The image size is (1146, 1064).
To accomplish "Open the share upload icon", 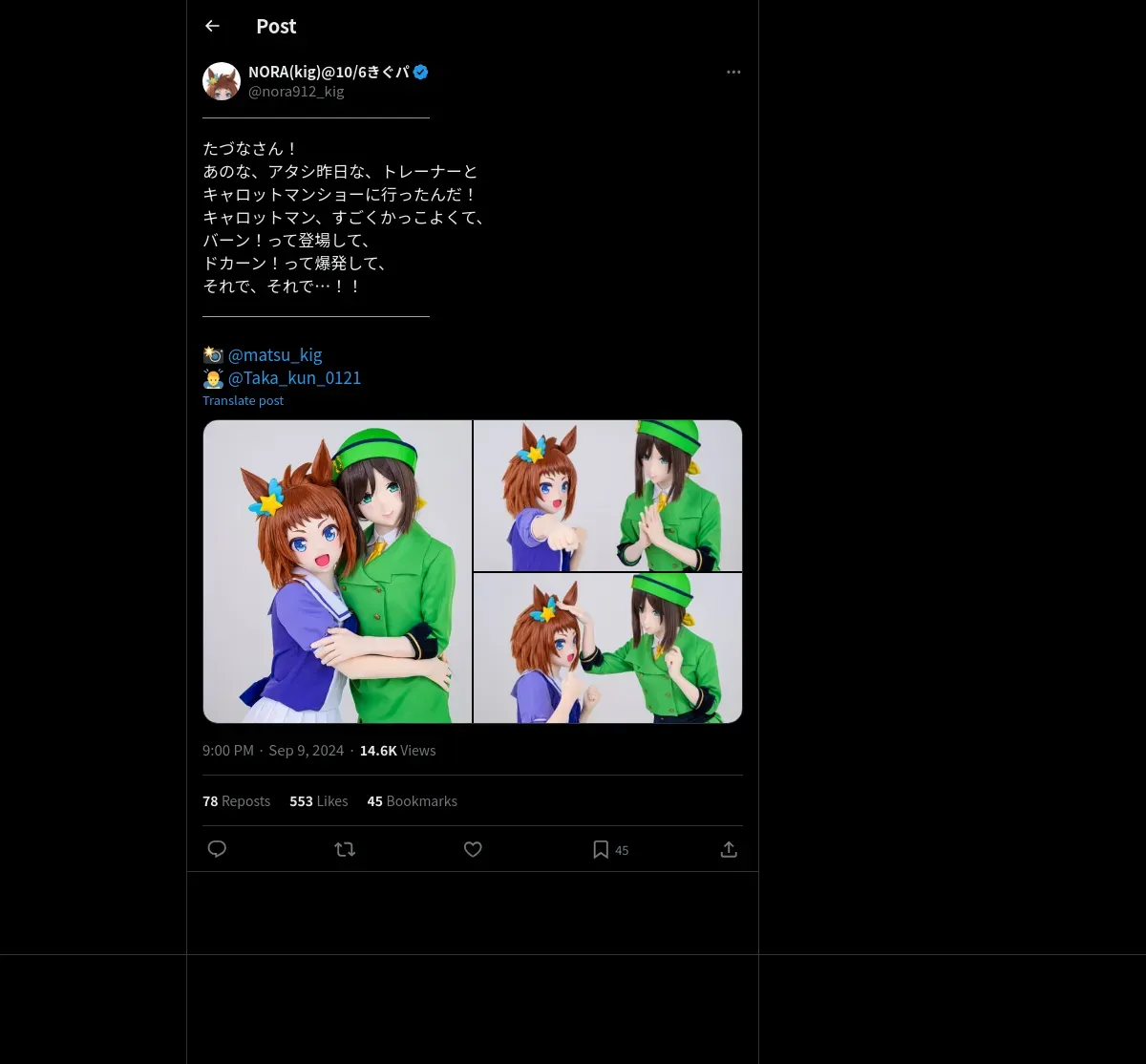I will pos(729,849).
